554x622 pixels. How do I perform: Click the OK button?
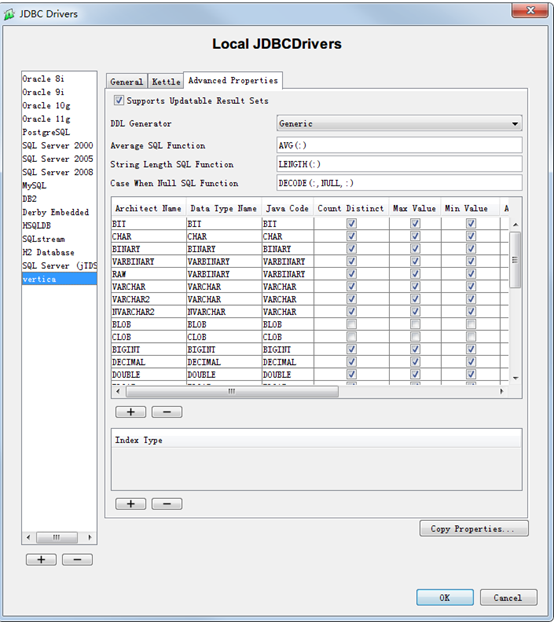tap(445, 597)
